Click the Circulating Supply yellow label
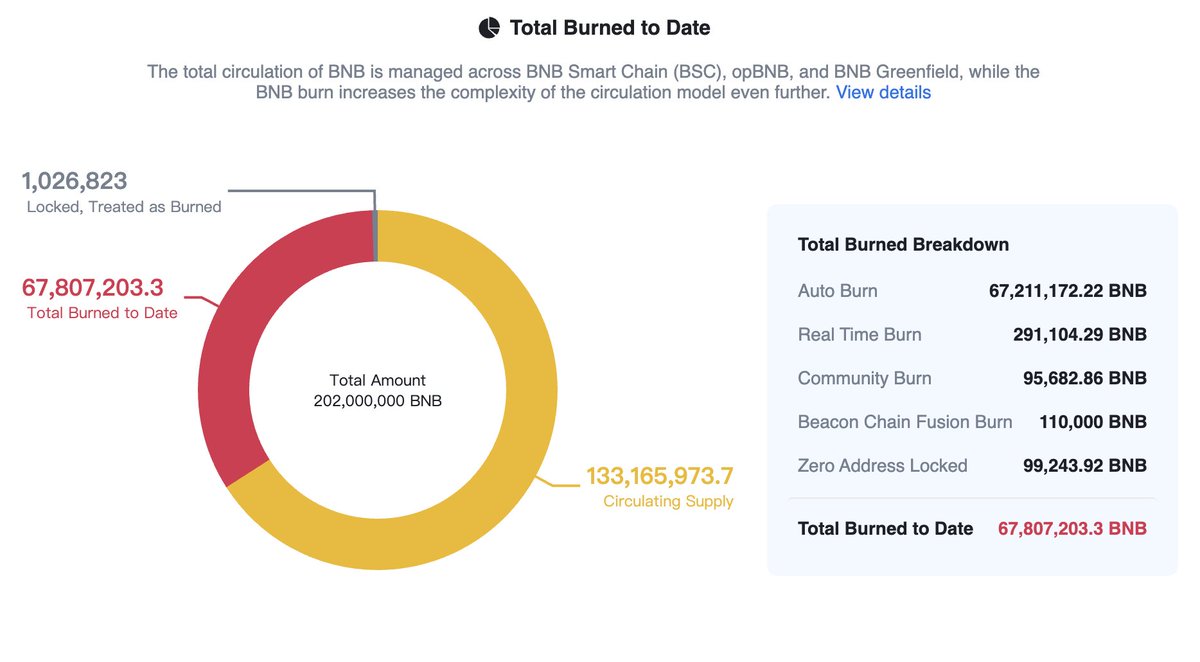This screenshot has width=1200, height=662. coord(668,501)
